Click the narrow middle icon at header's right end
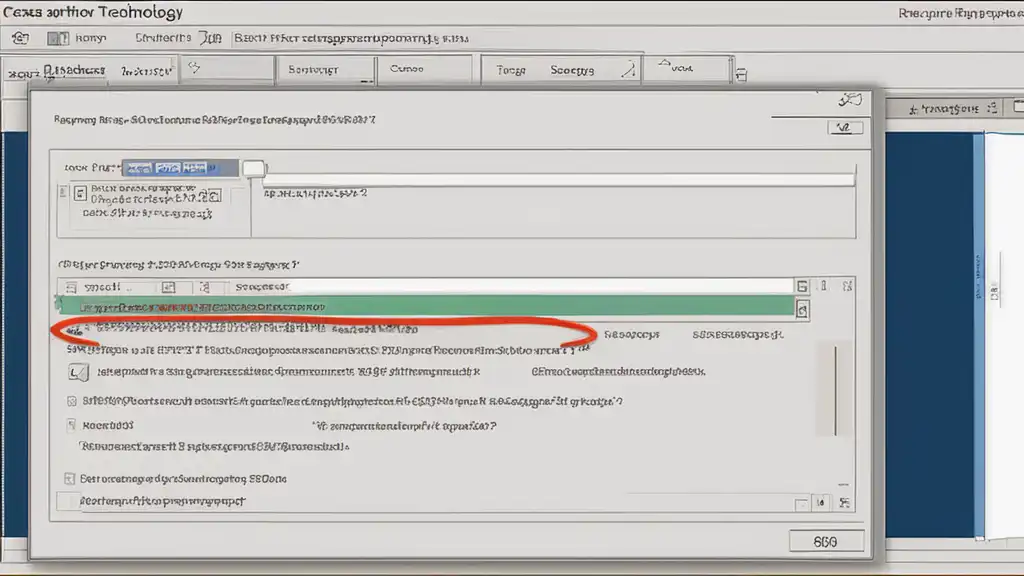This screenshot has width=1024, height=576. [x=824, y=285]
